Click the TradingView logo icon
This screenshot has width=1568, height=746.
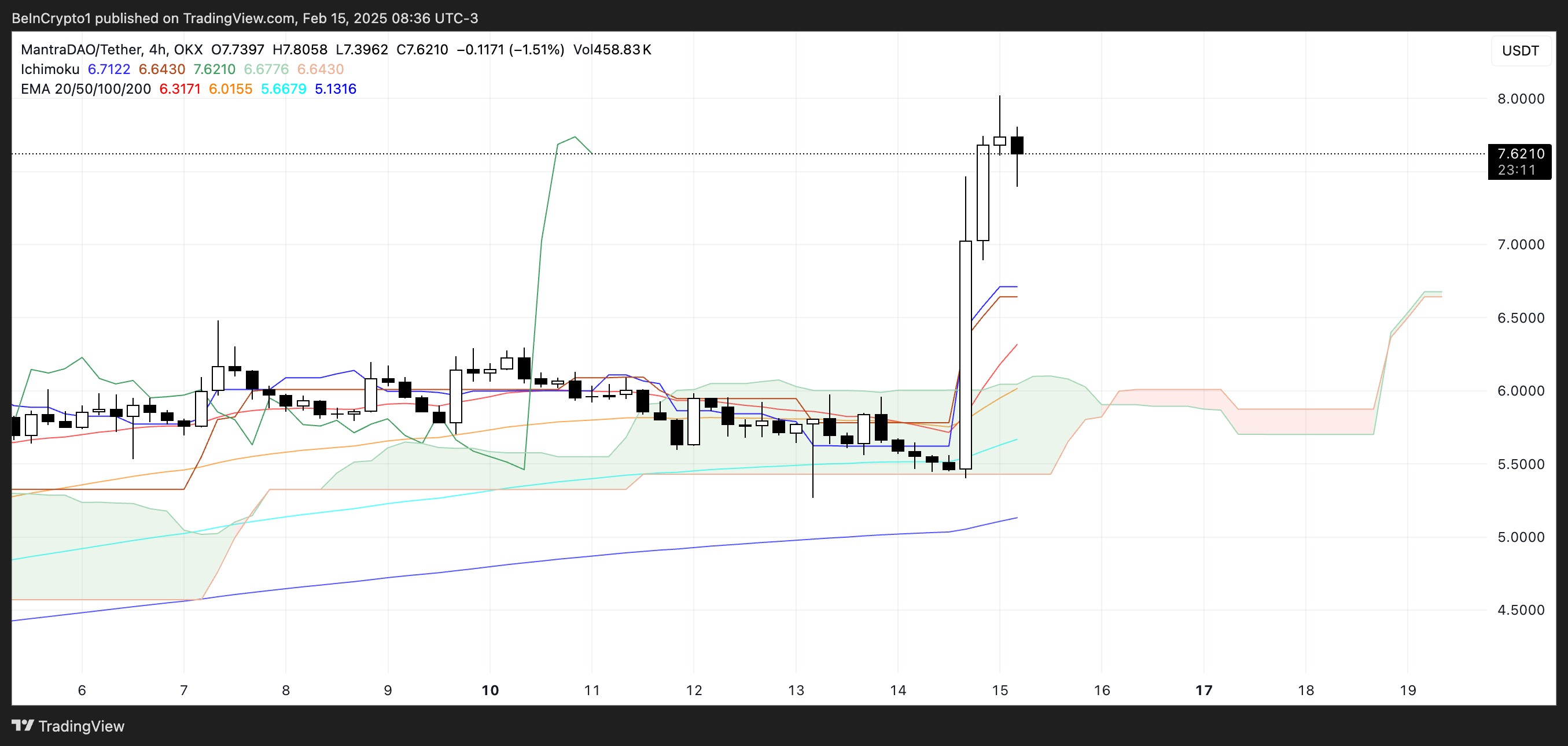(x=23, y=725)
